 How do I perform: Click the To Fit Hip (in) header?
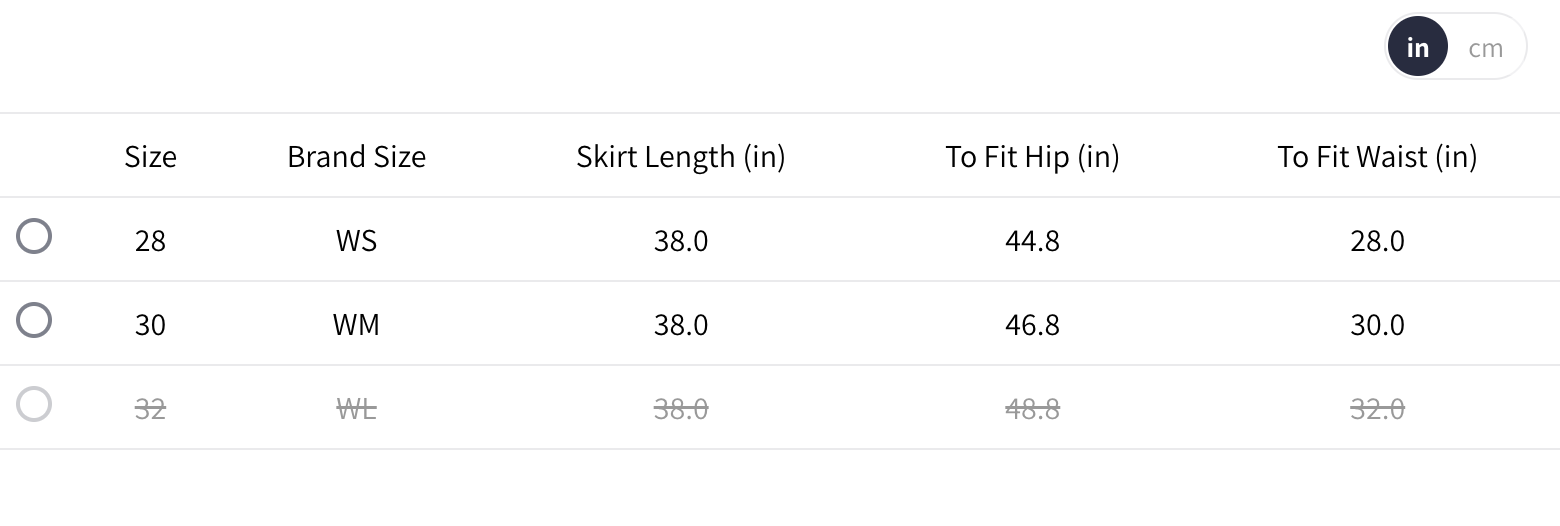(1032, 157)
